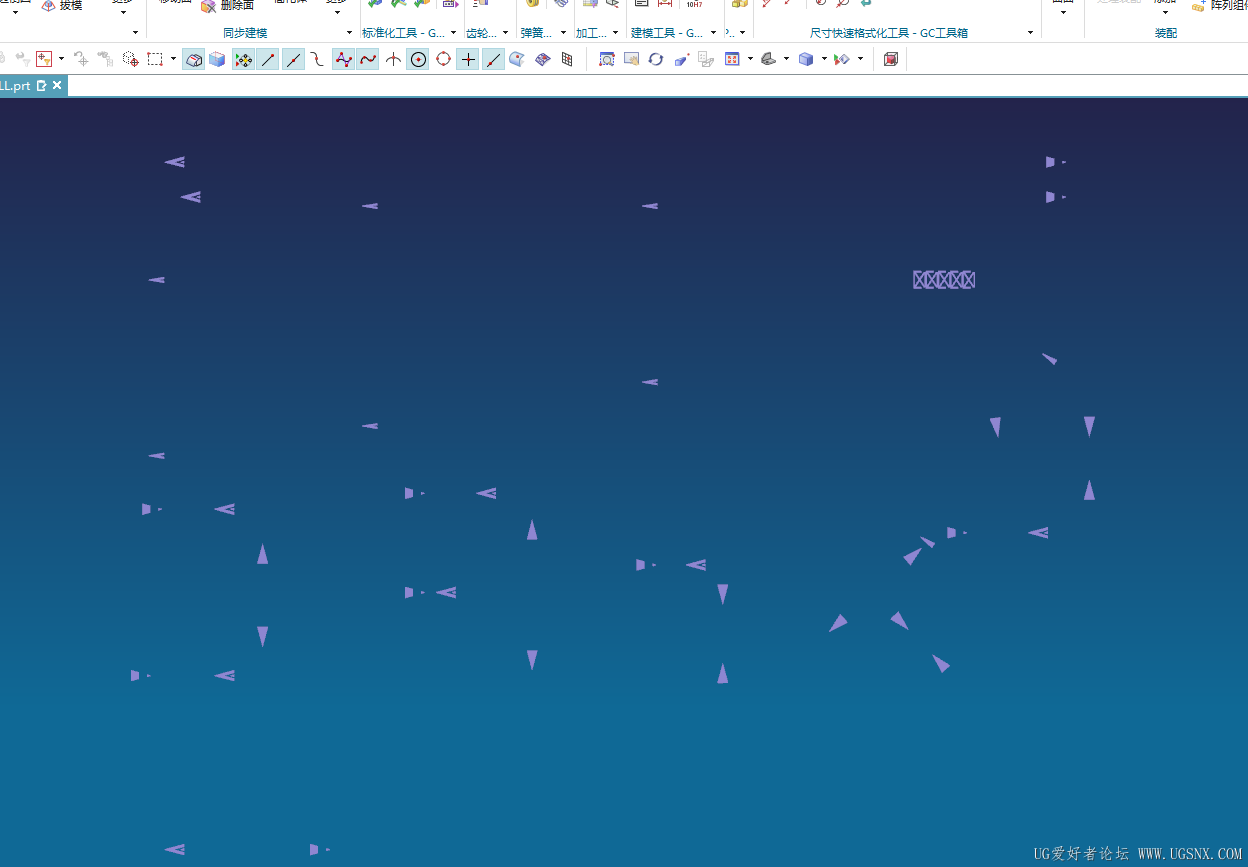Click the blue cube view orientation icon

(806, 59)
